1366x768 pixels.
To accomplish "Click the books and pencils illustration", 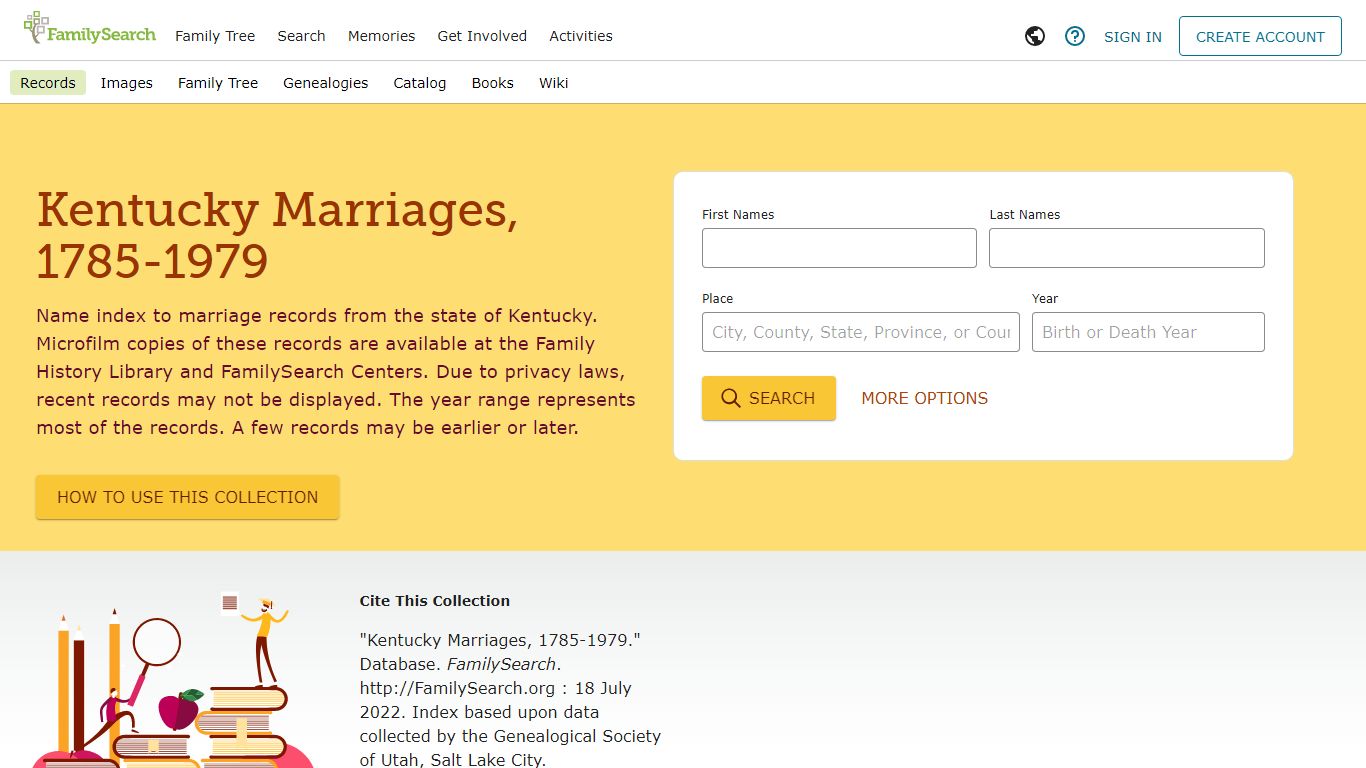I will 173,681.
